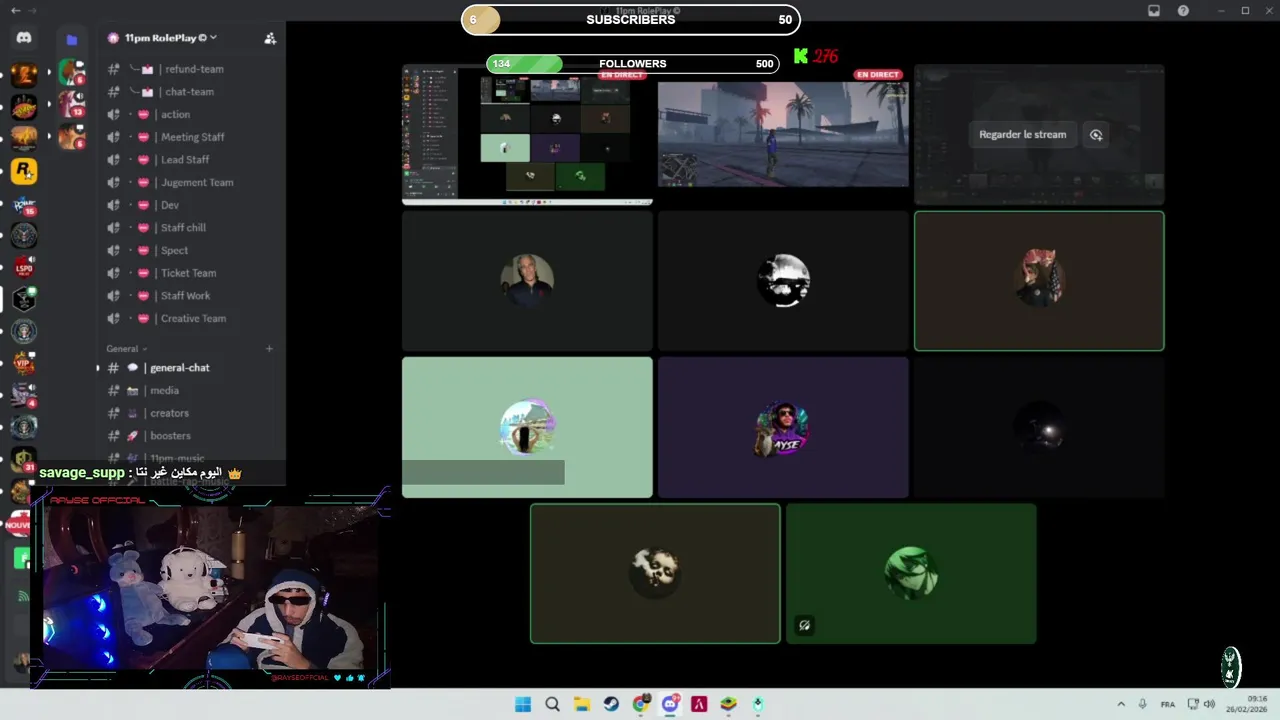The width and height of the screenshot is (1280, 720).
Task: Join the Spect voice channel
Action: click(190, 251)
